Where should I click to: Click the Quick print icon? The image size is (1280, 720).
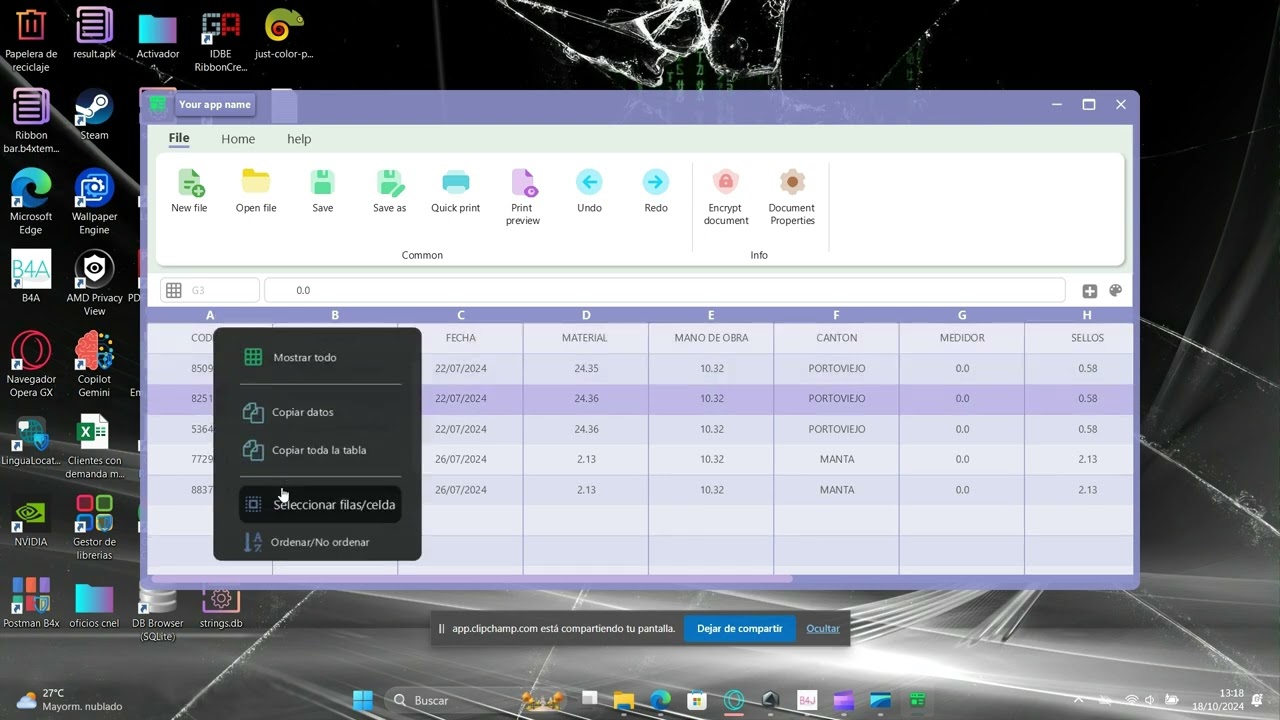pyautogui.click(x=456, y=182)
